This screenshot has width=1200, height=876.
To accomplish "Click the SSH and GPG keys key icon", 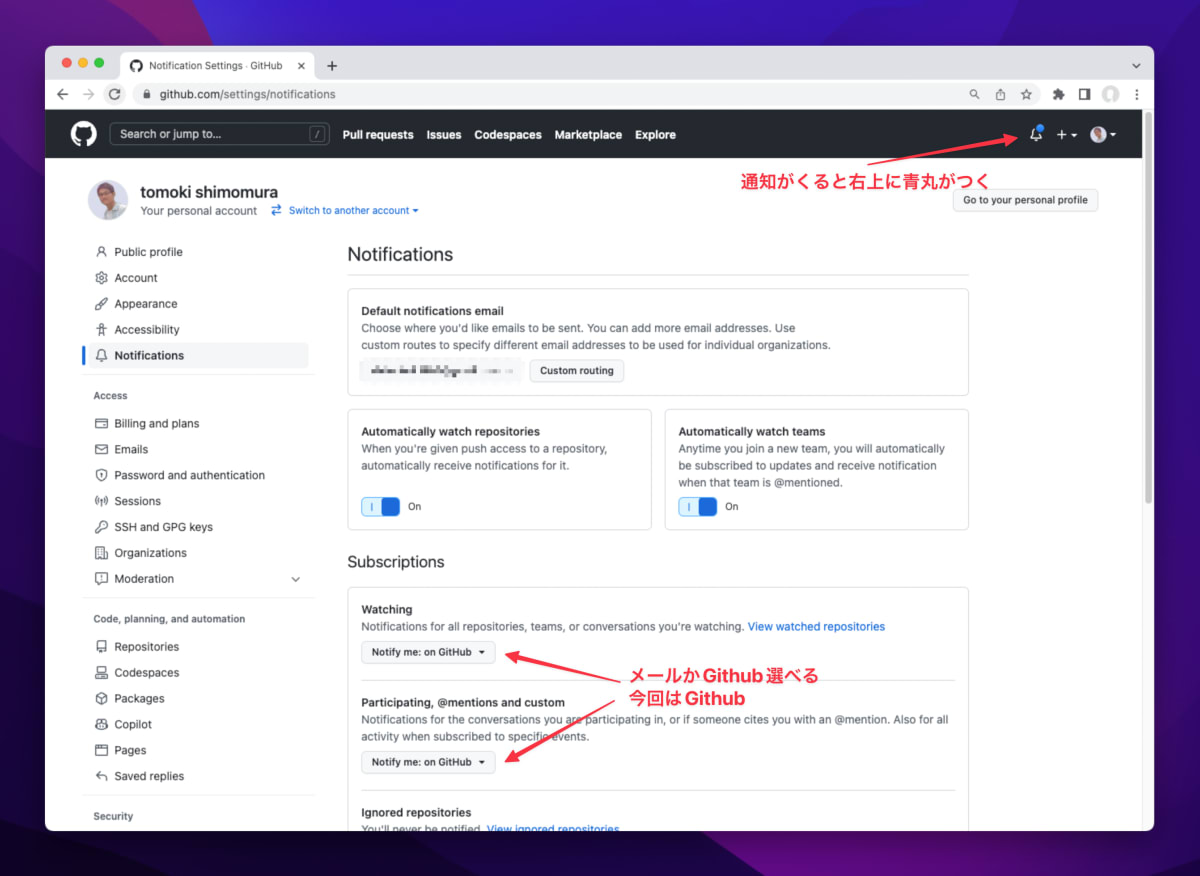I will point(101,527).
